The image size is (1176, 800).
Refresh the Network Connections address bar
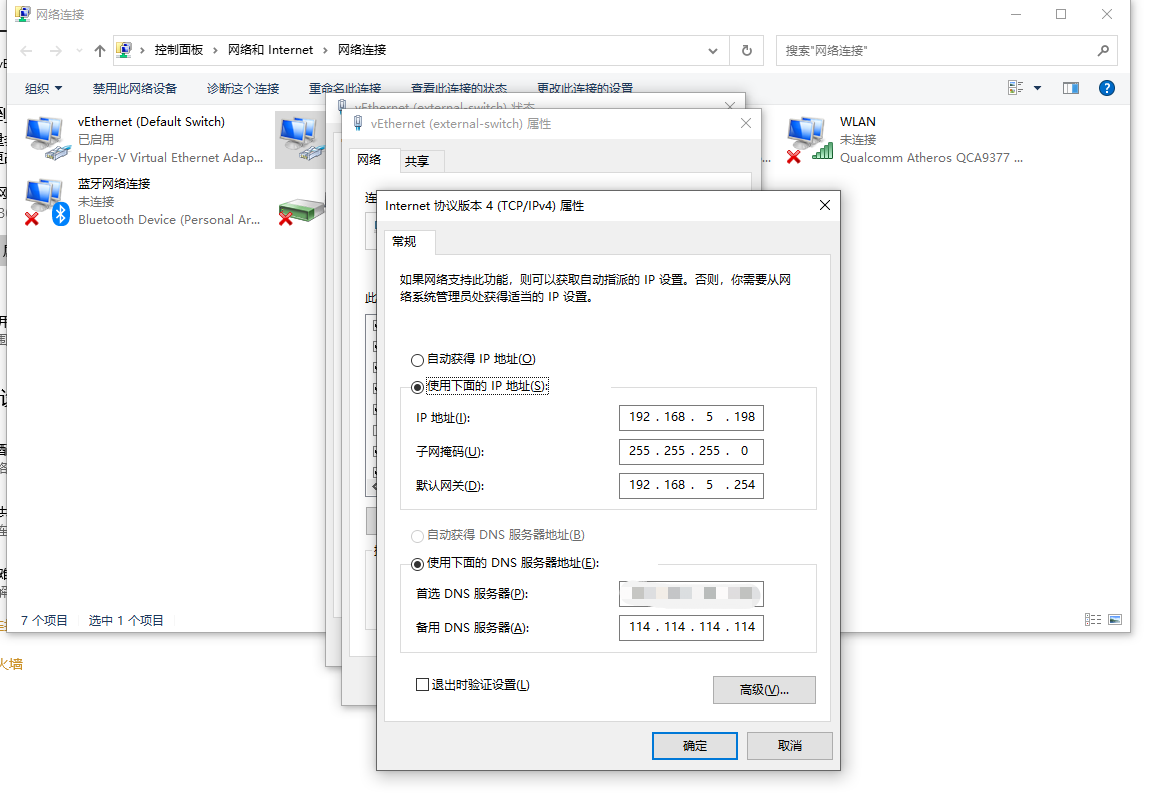pos(746,50)
